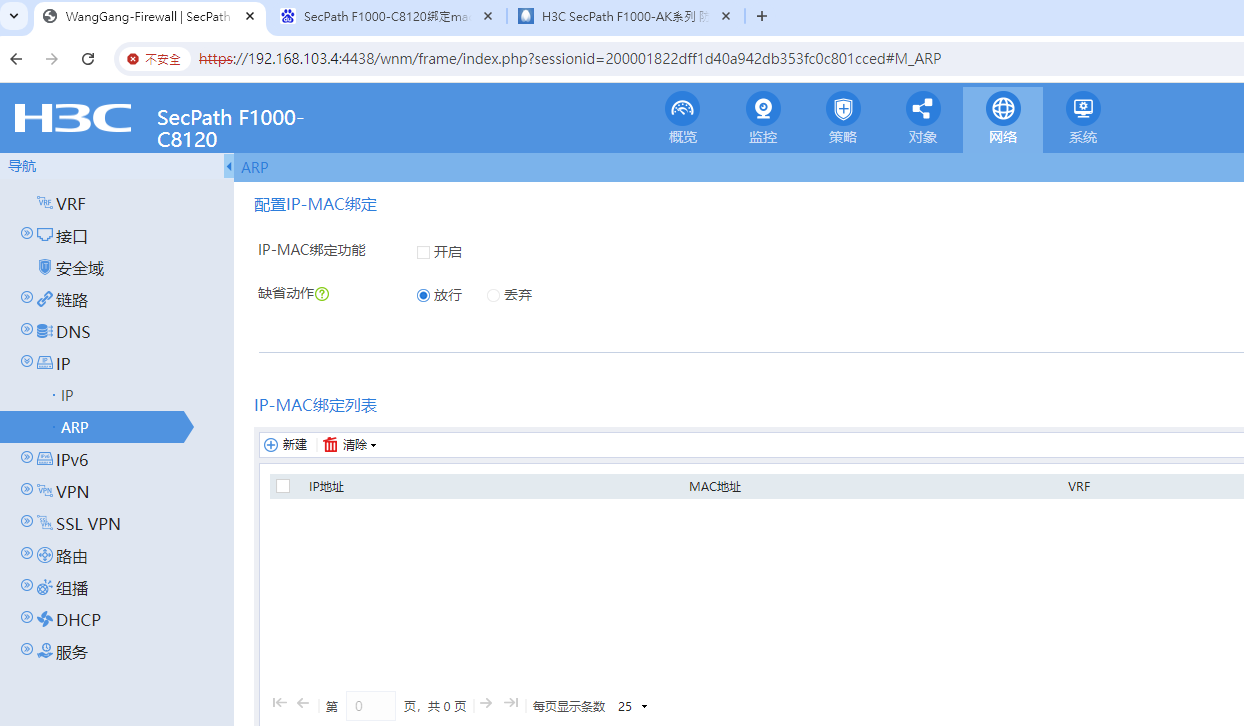Select the 丢弃 radio button
This screenshot has width=1244, height=726.
click(493, 295)
